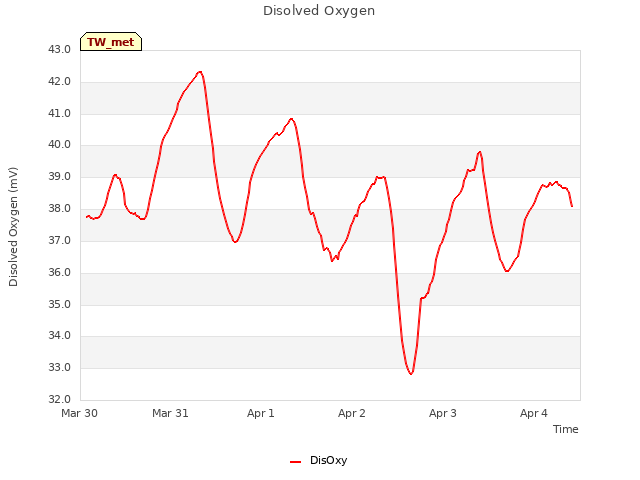Select the 'DisOxy' legend label
The image size is (640, 480).
point(328,460)
